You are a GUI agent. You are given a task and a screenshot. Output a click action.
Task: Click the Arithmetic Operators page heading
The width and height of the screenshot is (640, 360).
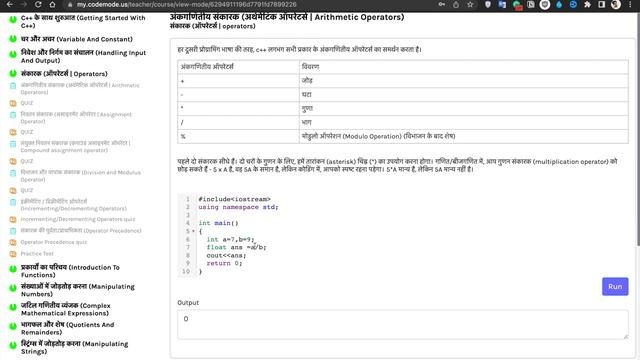tap(287, 17)
